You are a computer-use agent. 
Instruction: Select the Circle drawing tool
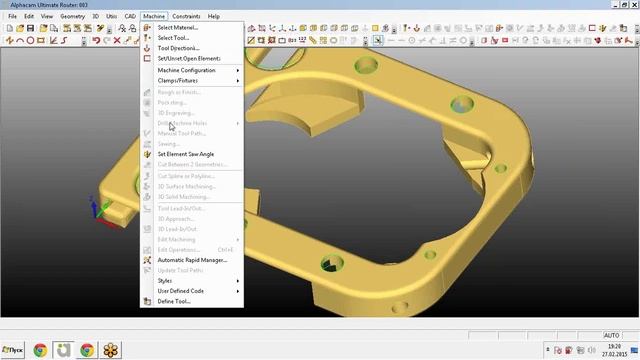pos(30,40)
